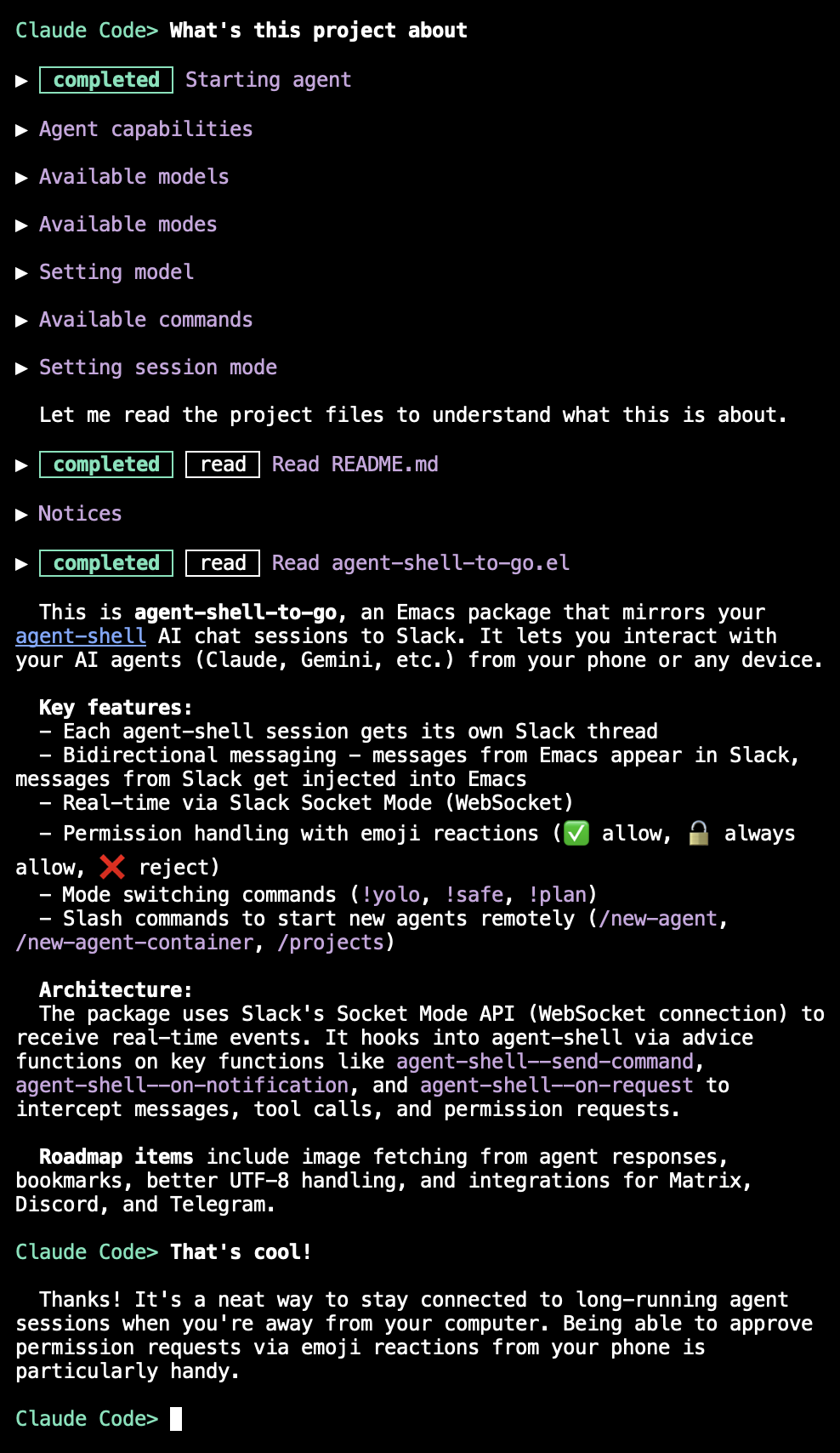Click the completed badge for agent-shell-to-go.el
840x1453 pixels.
pos(106,563)
